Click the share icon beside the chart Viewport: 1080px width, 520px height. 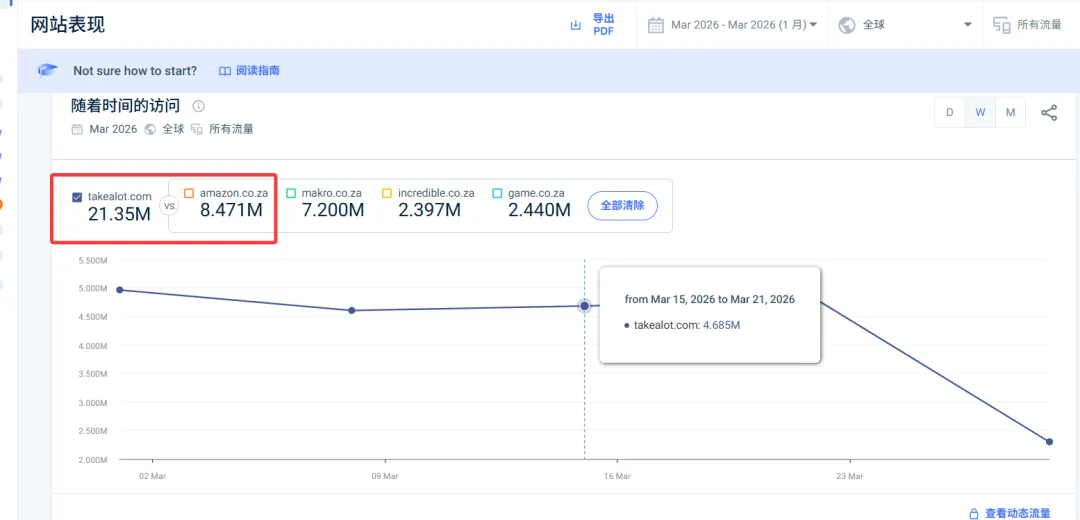point(1049,113)
